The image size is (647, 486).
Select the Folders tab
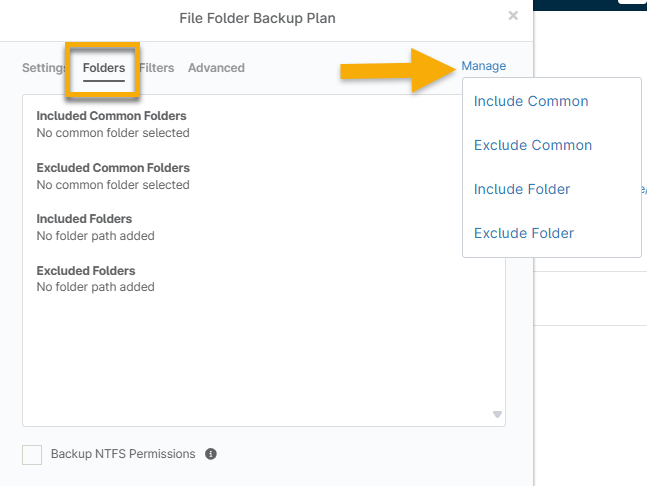tap(104, 68)
